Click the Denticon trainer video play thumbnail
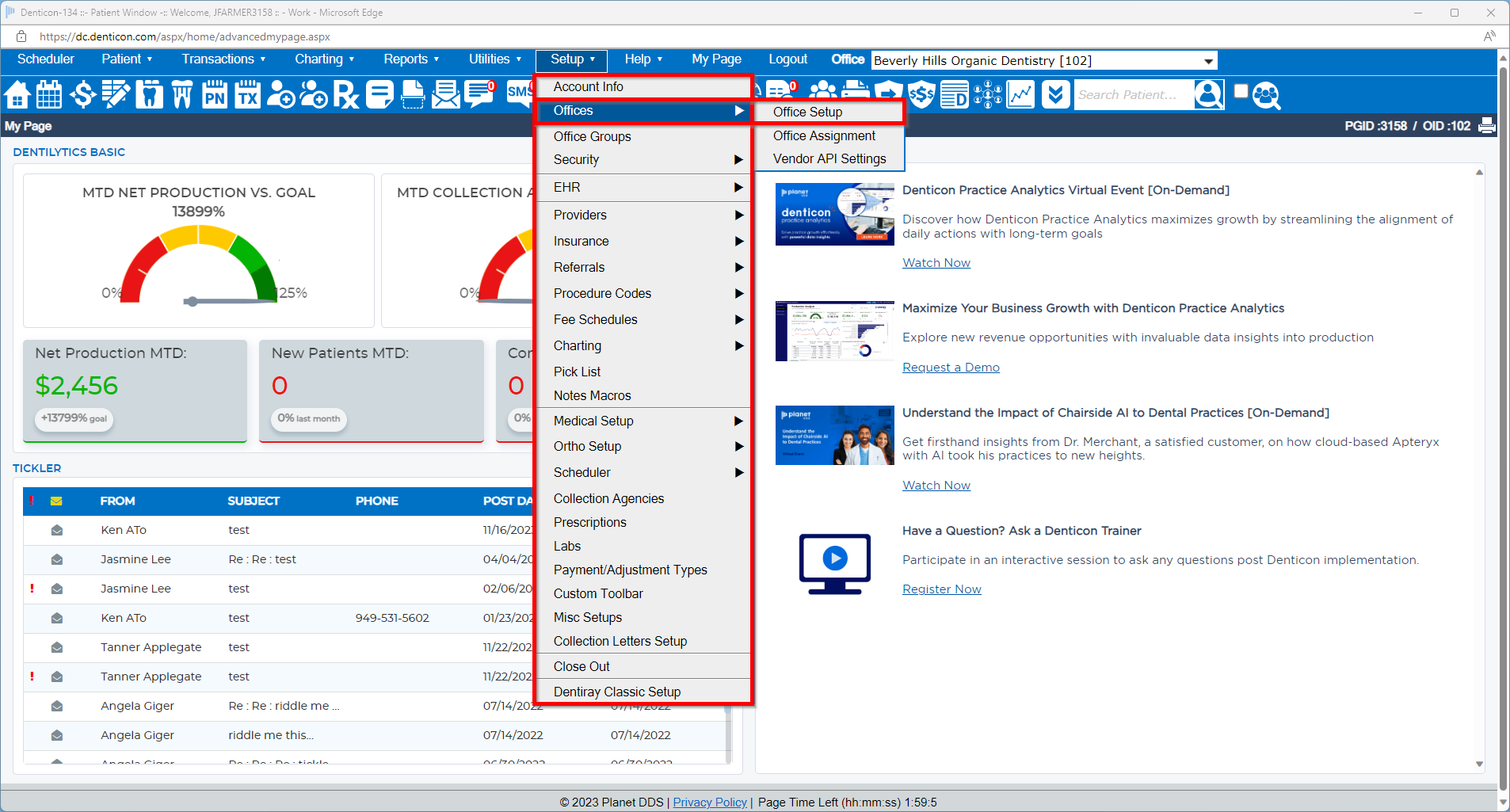 [835, 563]
